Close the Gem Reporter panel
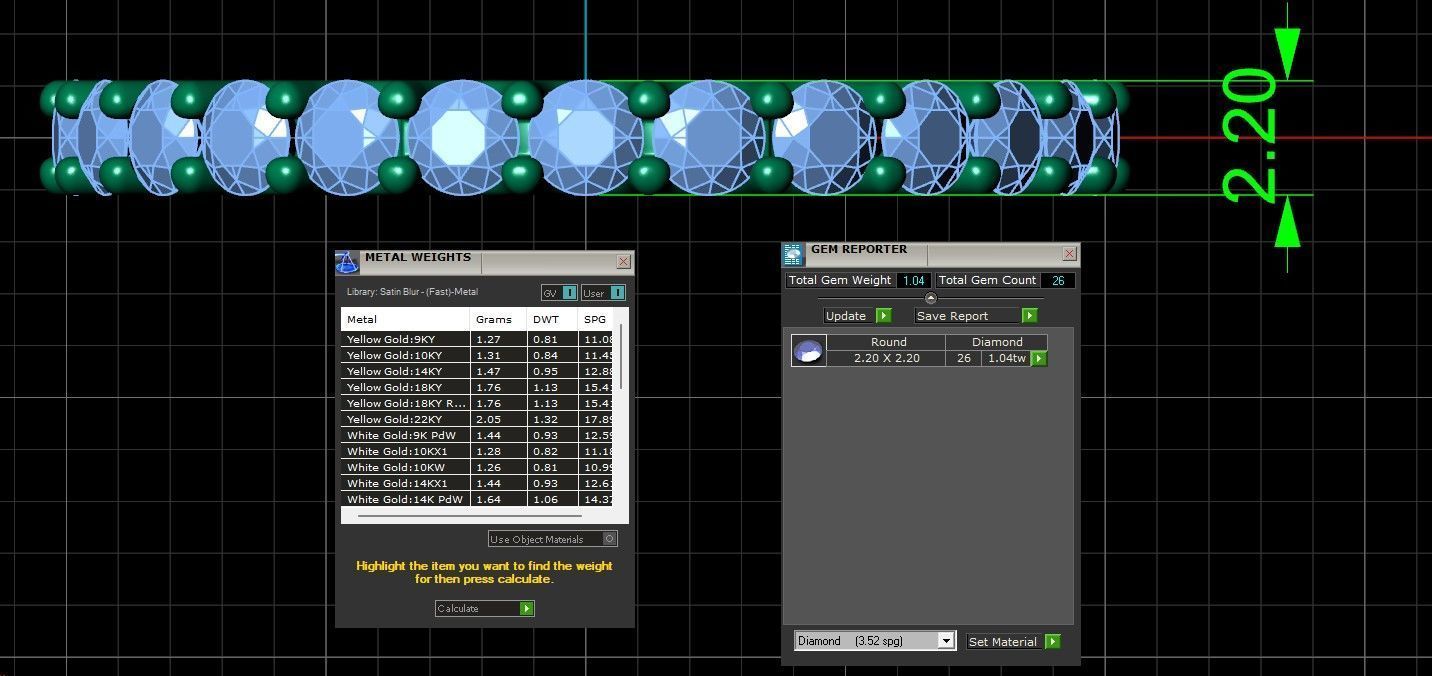1432x676 pixels. (x=1069, y=254)
